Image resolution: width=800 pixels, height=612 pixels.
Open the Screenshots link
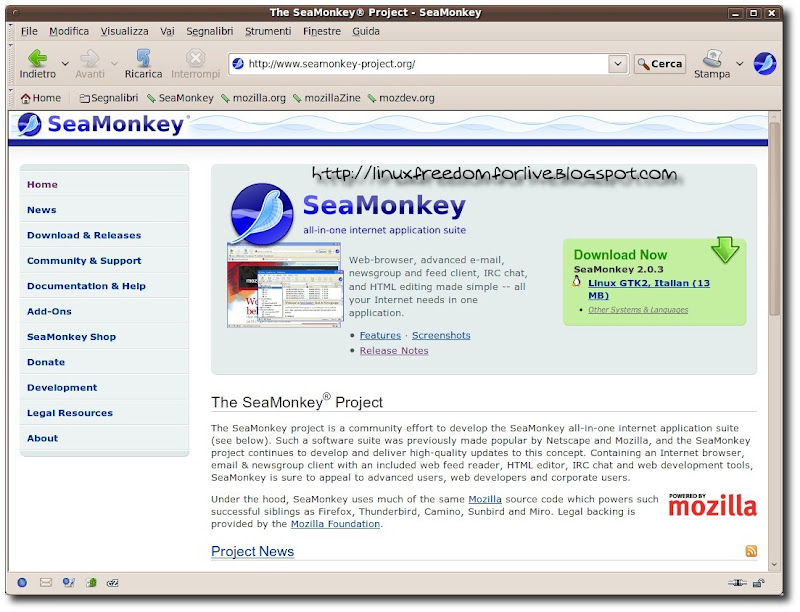click(441, 335)
